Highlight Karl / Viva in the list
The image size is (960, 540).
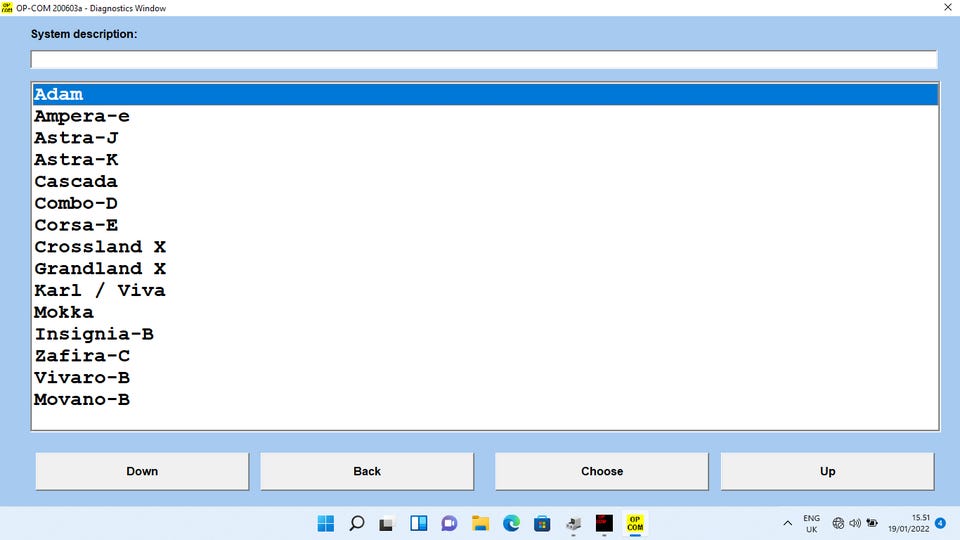485,291
